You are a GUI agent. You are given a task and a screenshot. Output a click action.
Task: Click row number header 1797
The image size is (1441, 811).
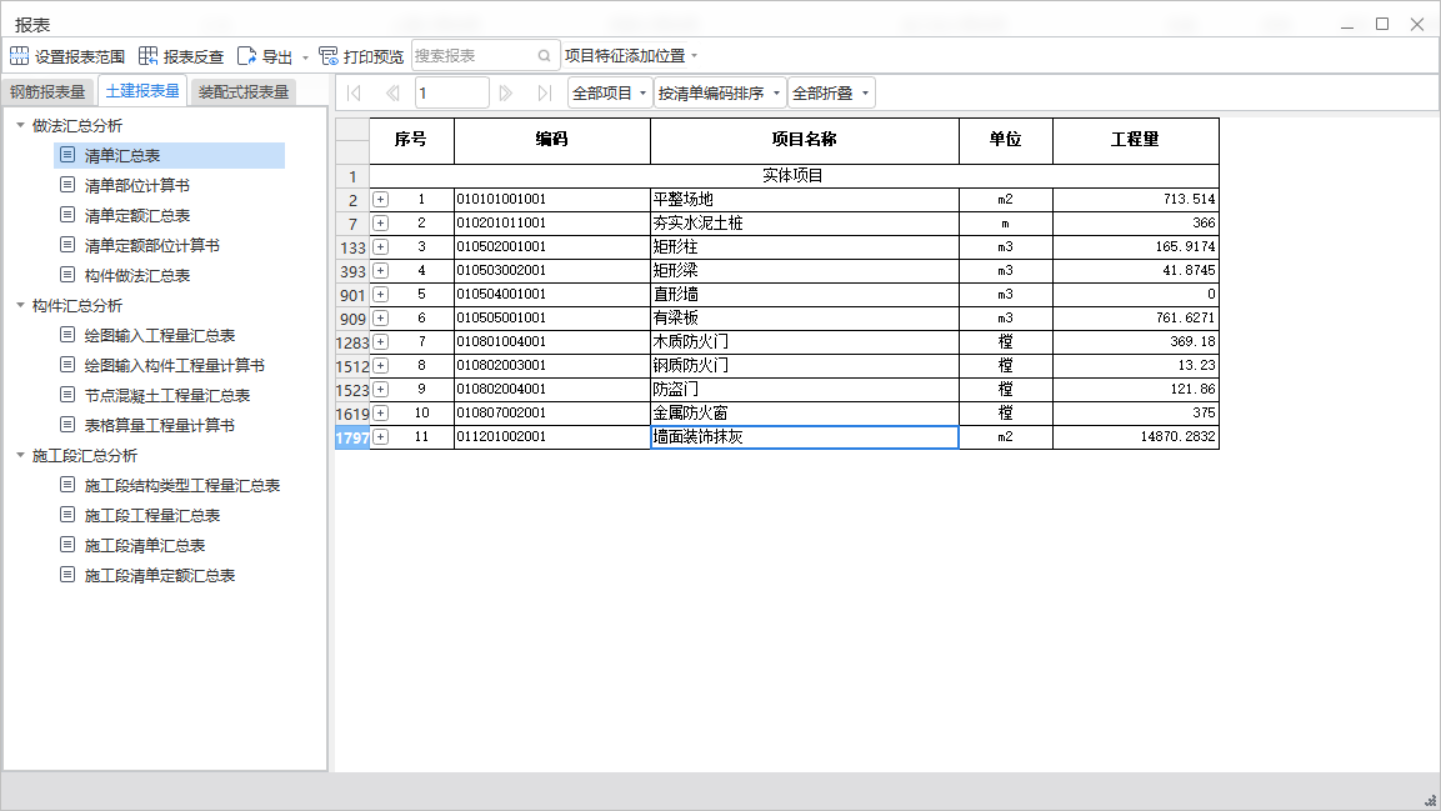(x=352, y=437)
